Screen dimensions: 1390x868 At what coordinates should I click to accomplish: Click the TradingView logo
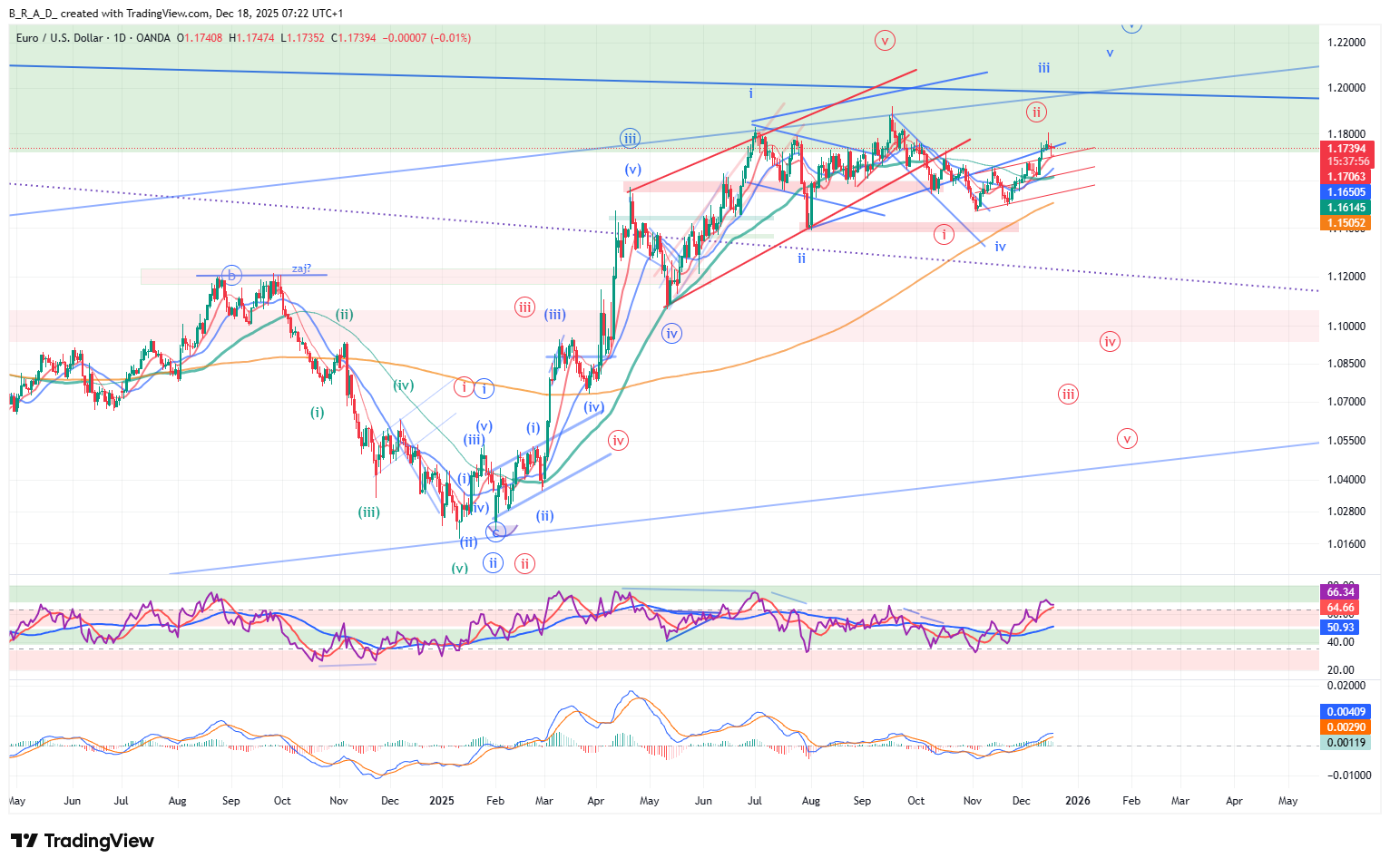tap(83, 841)
